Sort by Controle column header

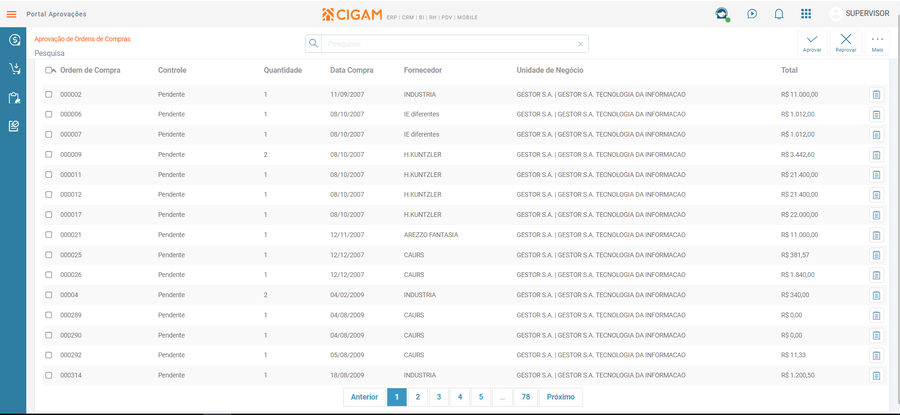[x=172, y=70]
